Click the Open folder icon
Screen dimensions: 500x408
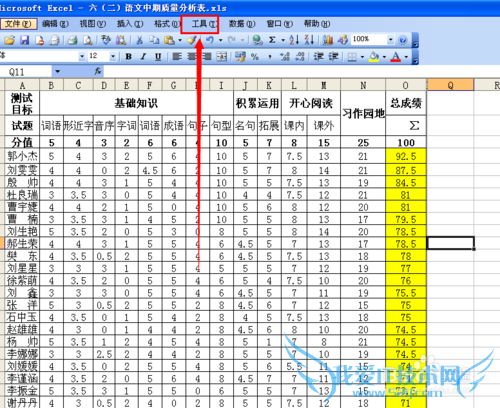pyautogui.click(x=9, y=40)
